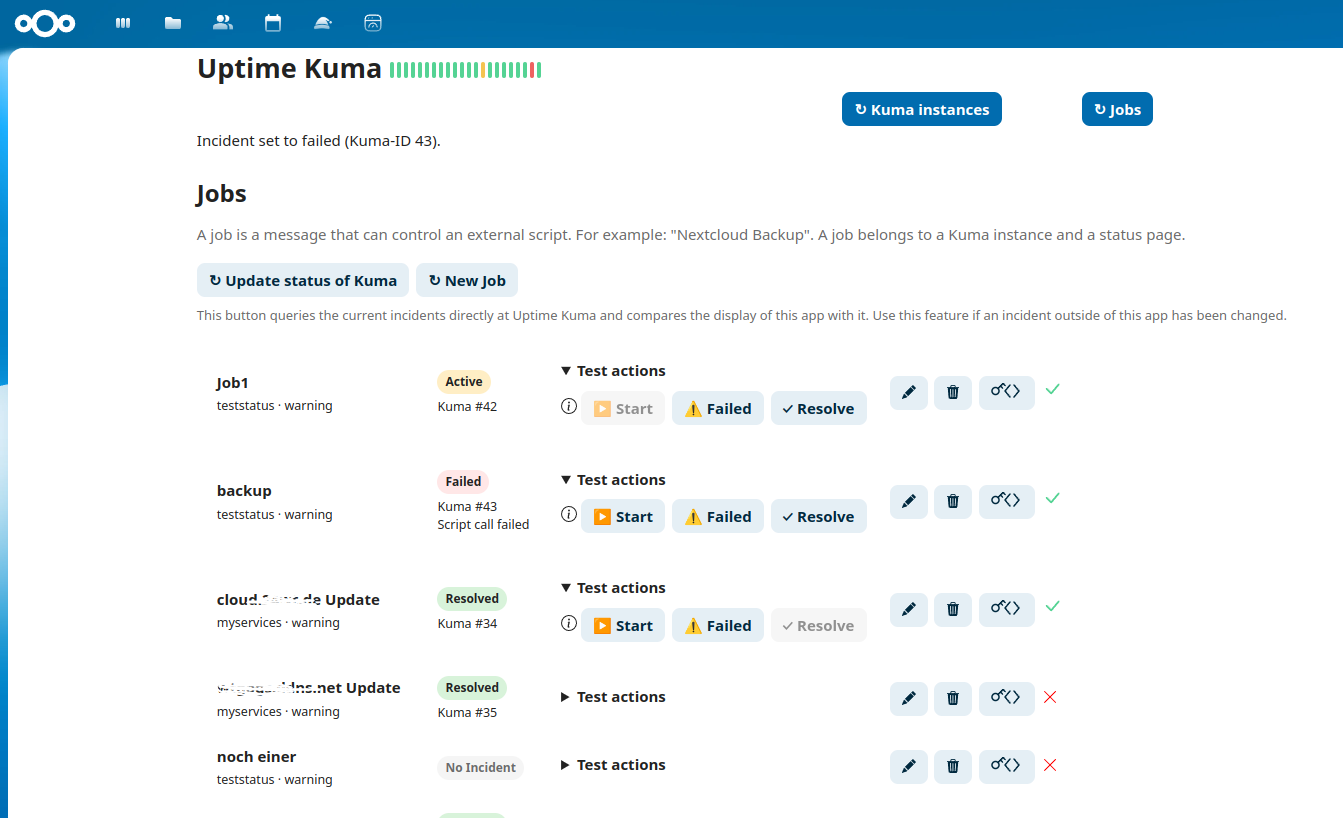Image resolution: width=1343 pixels, height=818 pixels.
Task: Click the key-code icon for 'noch einer'
Action: [1007, 766]
